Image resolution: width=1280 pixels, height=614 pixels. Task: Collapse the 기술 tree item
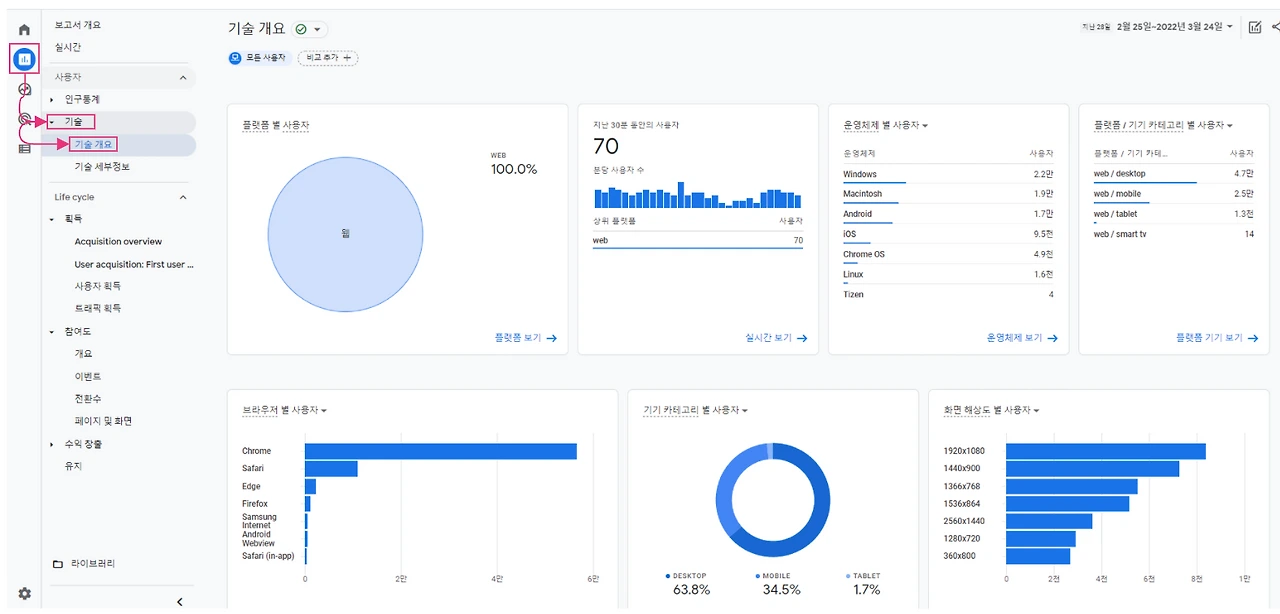pos(51,122)
